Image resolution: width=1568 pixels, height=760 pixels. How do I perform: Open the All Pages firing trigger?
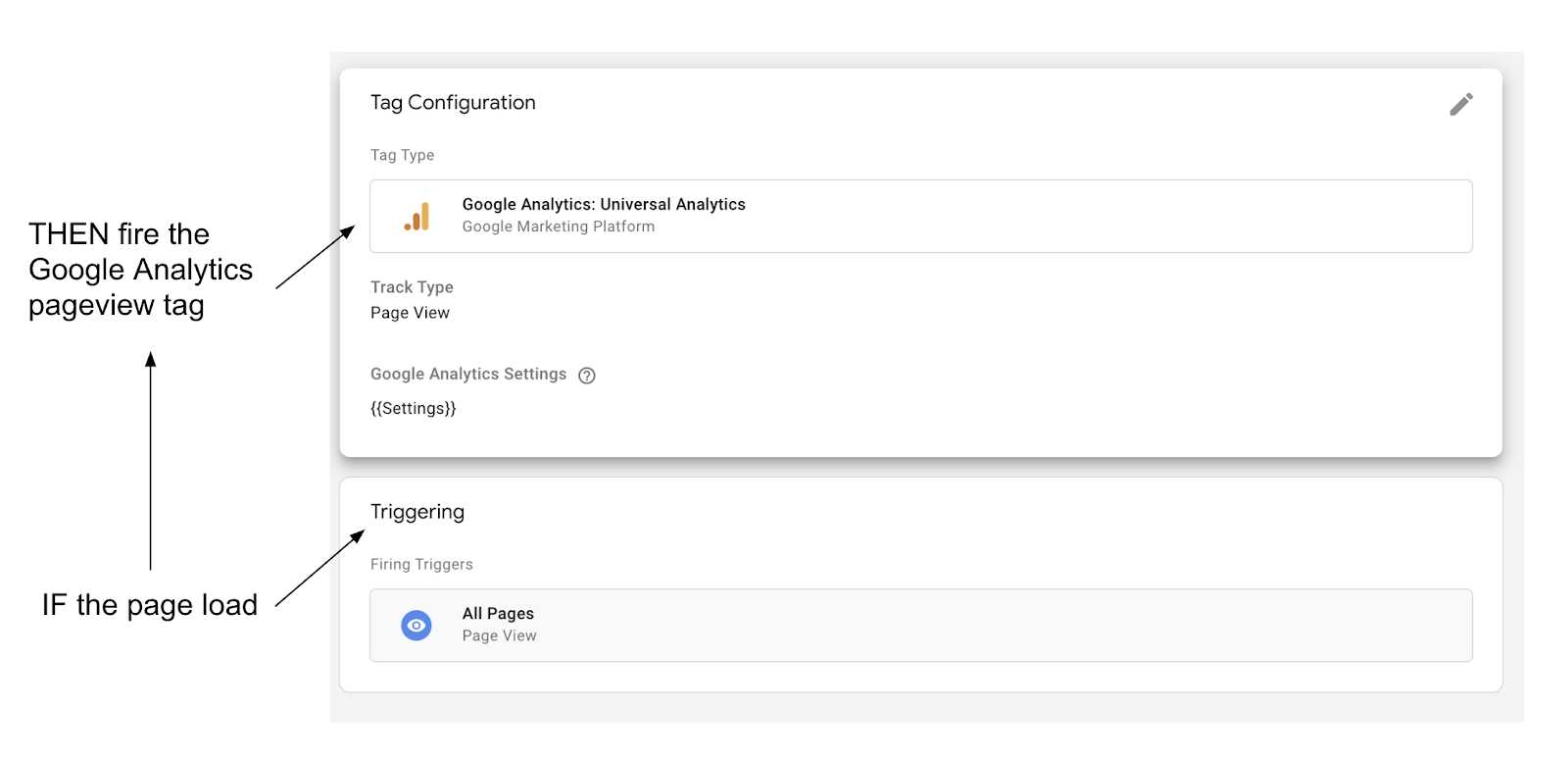click(x=498, y=613)
